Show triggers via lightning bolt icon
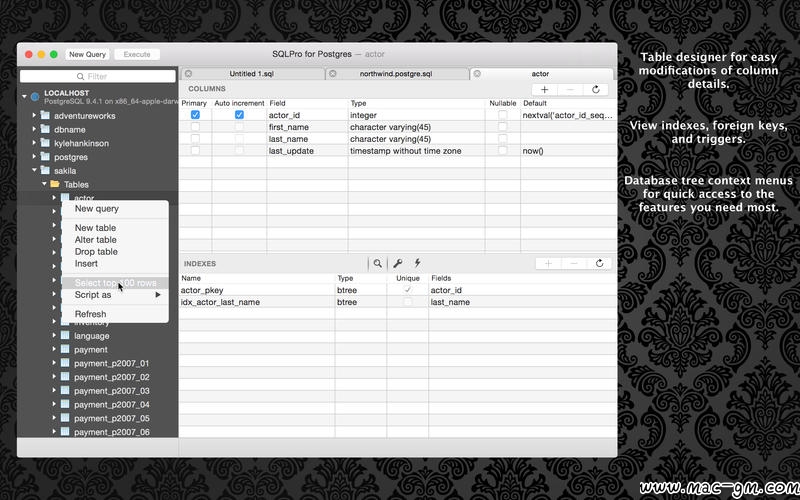 tap(417, 263)
